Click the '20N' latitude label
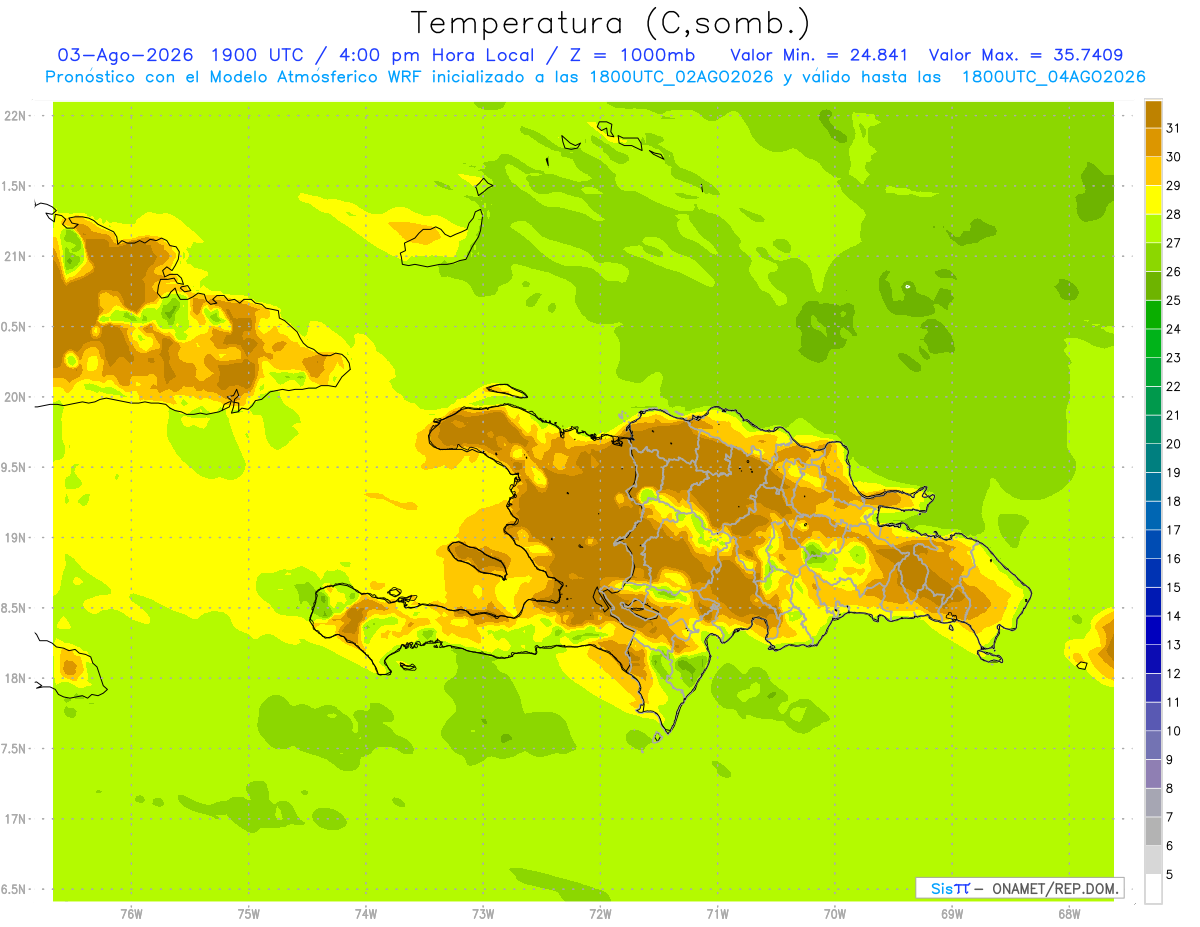This screenshot has height=927, width=1200. 15,397
